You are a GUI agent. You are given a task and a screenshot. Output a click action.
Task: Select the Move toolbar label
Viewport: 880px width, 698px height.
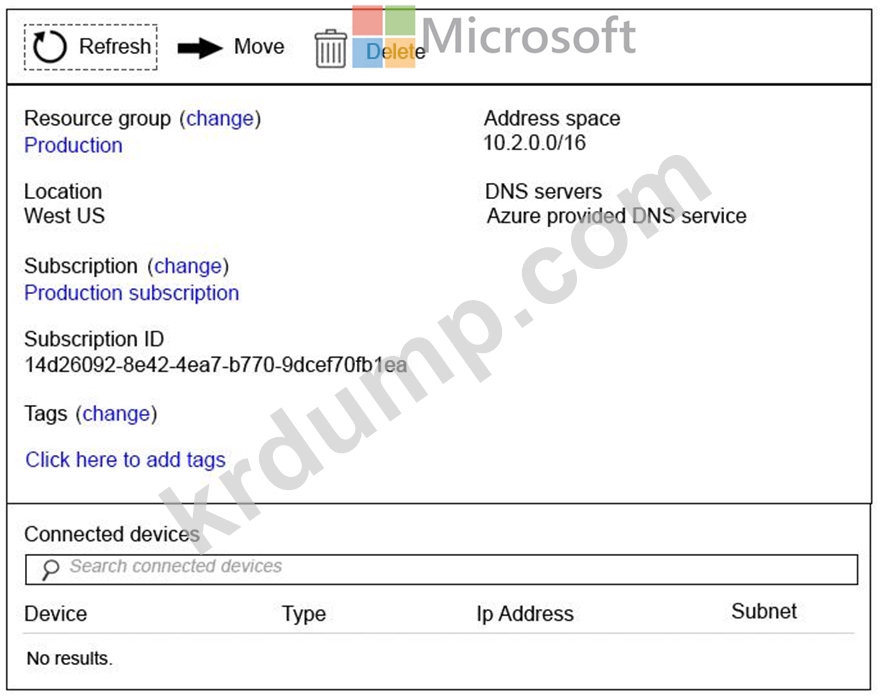[x=259, y=47]
